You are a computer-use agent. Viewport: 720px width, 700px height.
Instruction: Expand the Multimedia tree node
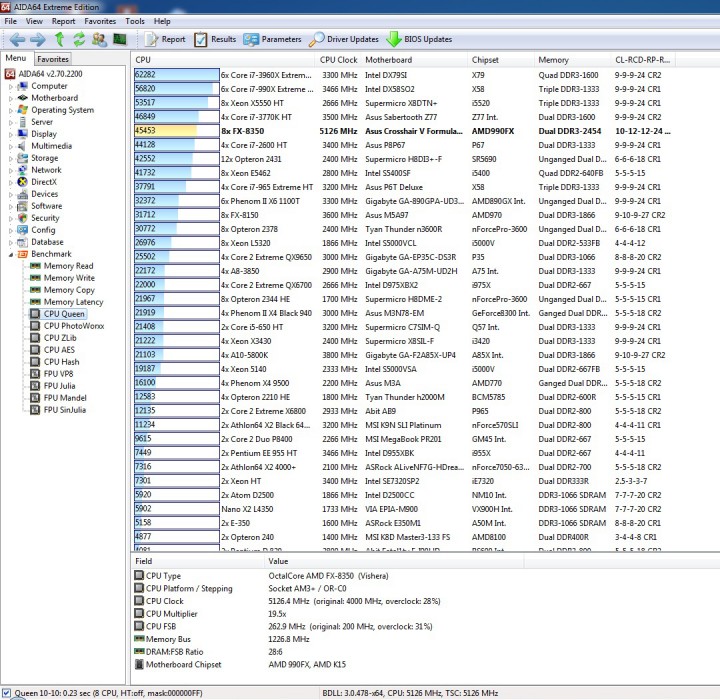[11, 146]
